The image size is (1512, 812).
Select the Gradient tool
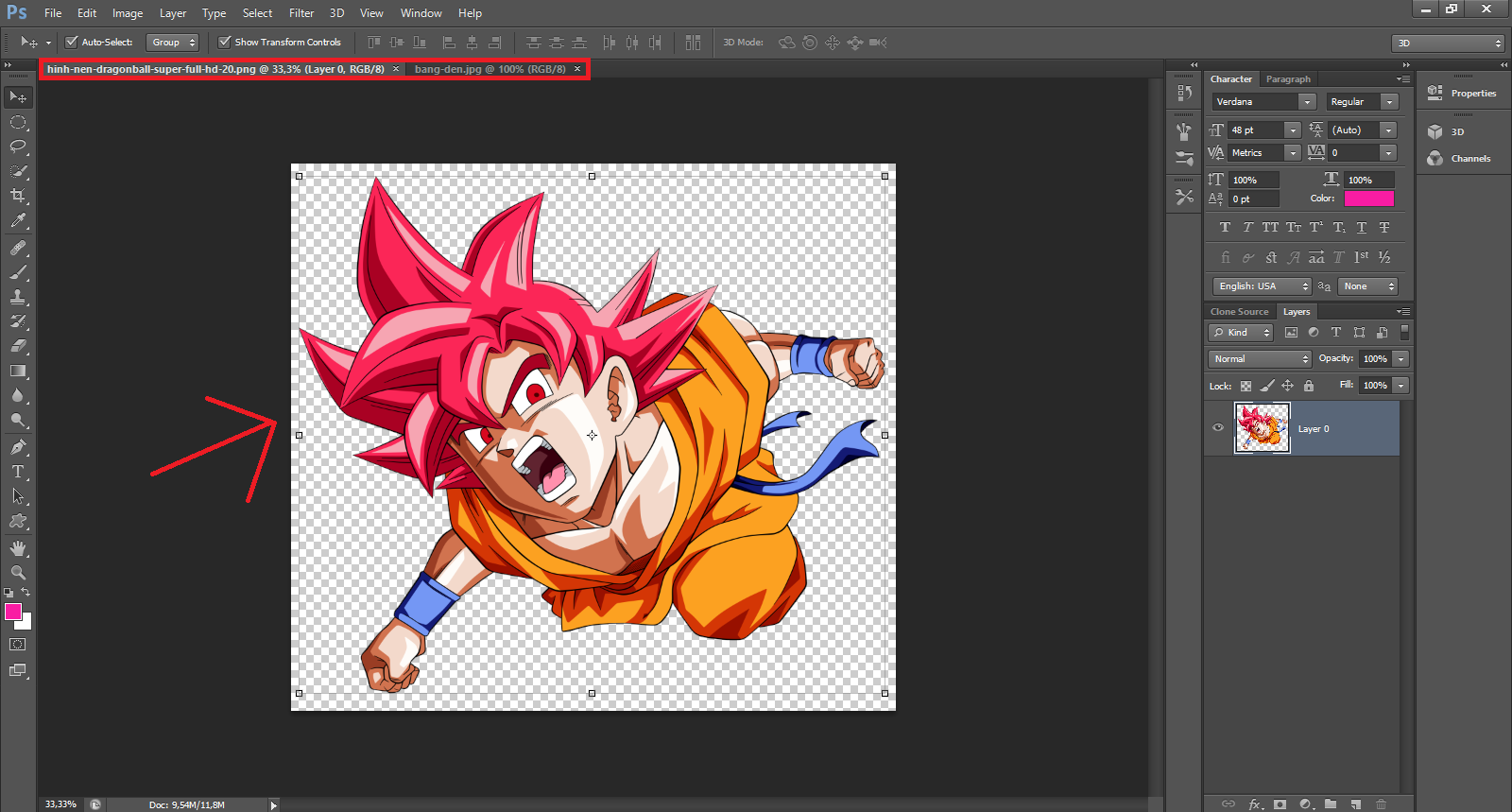tap(18, 371)
